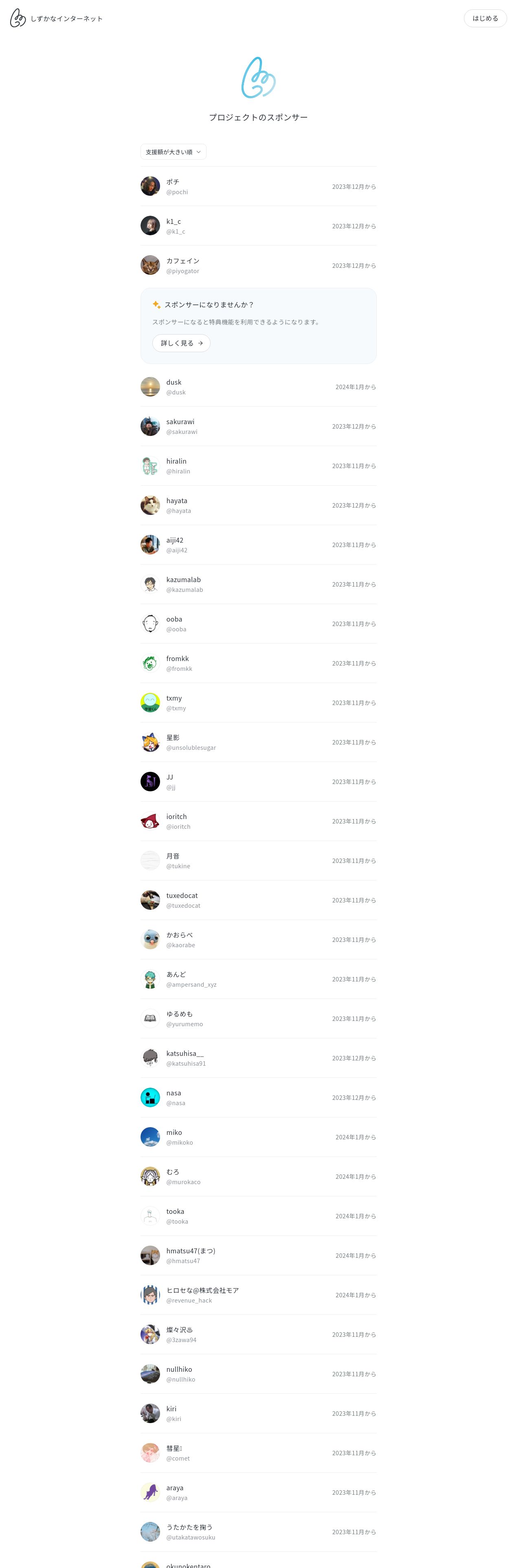Image resolution: width=523 pixels, height=1568 pixels.
Task: Open k1_c's profile avatar
Action: click(150, 226)
